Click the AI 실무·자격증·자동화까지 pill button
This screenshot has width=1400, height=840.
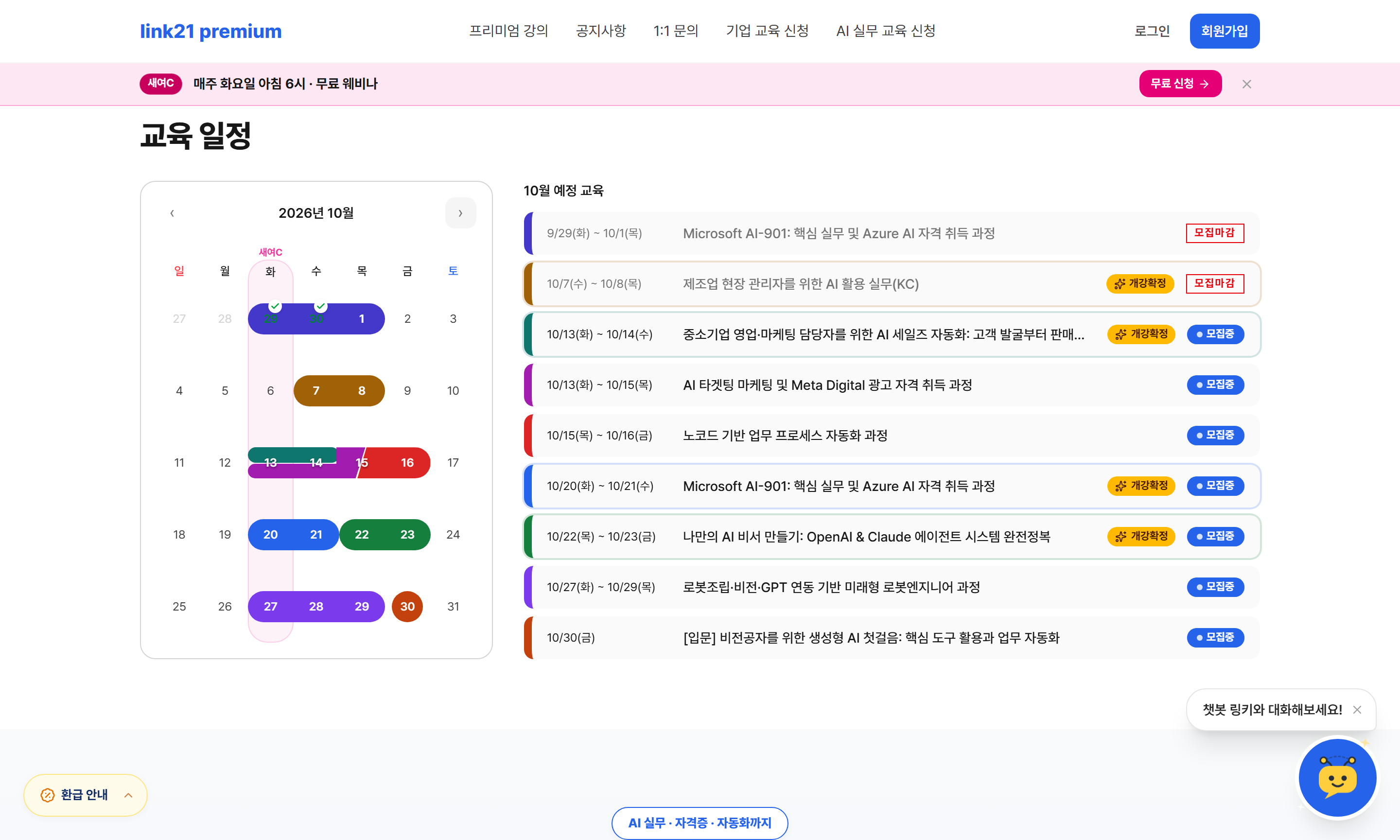(x=700, y=822)
